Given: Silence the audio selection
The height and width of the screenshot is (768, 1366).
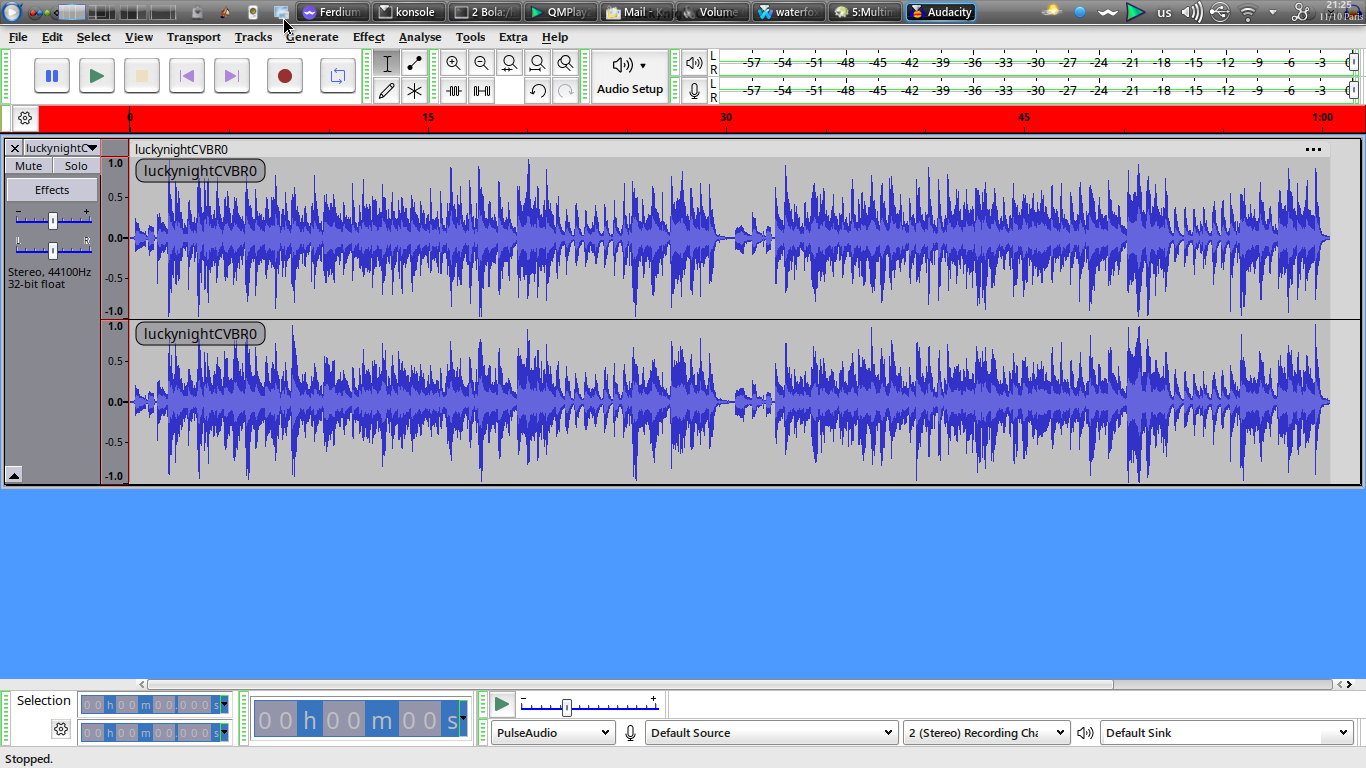Looking at the screenshot, I should [482, 91].
